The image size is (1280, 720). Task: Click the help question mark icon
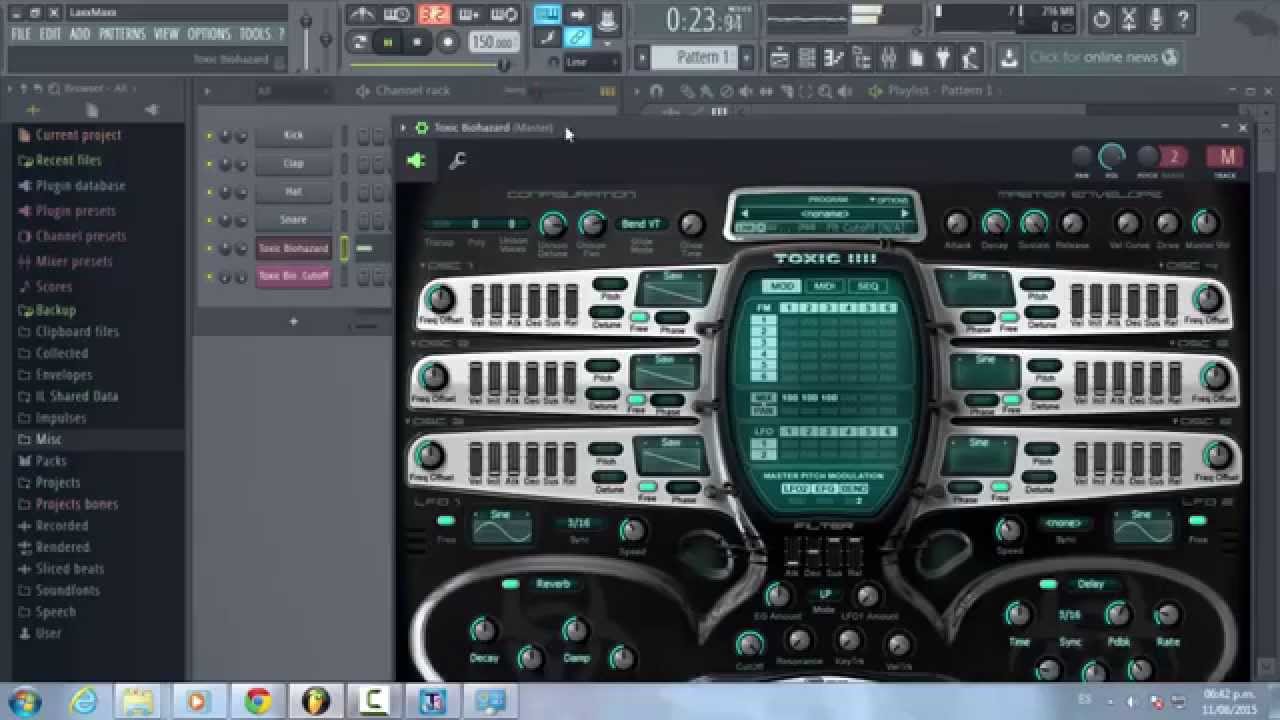coord(1183,19)
